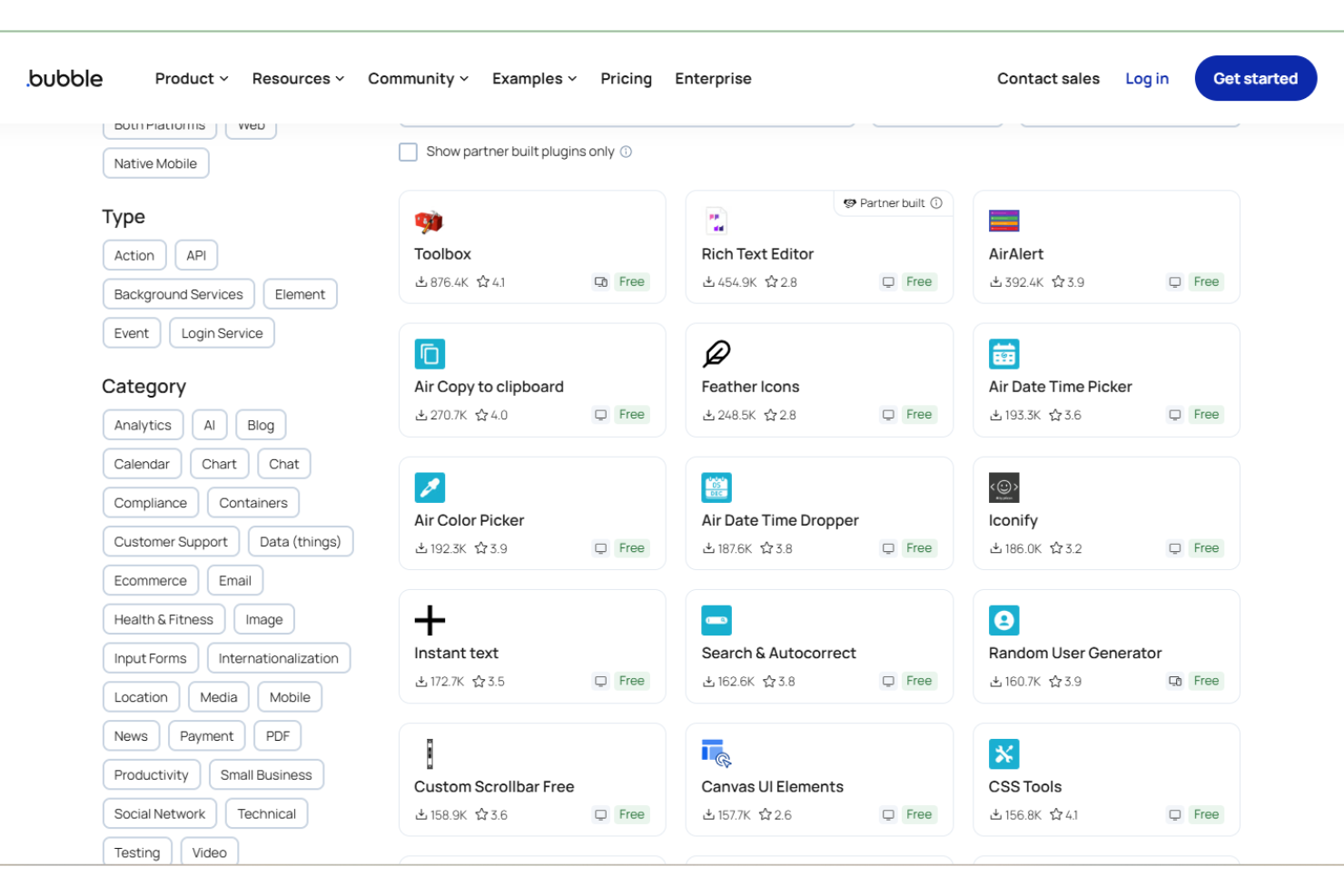Click the Canvas UI Elements plugin icon
This screenshot has width=1344, height=896.
click(x=716, y=753)
